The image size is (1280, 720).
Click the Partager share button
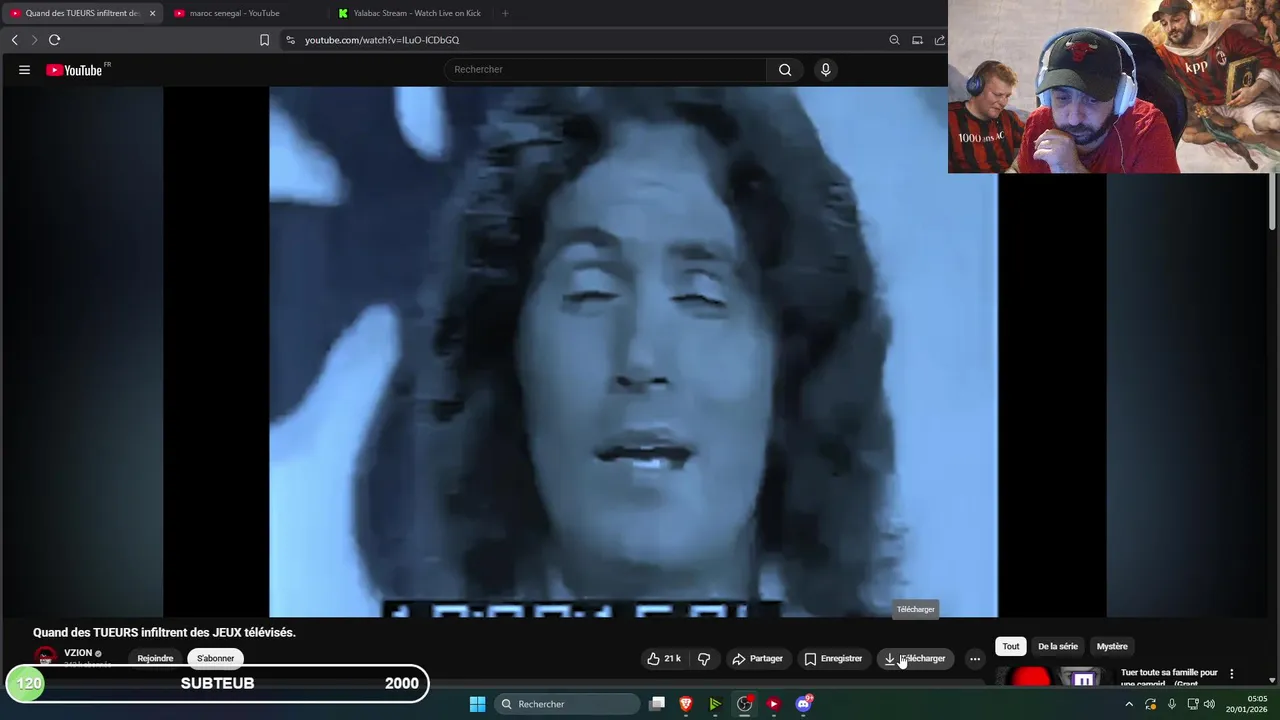tap(758, 658)
